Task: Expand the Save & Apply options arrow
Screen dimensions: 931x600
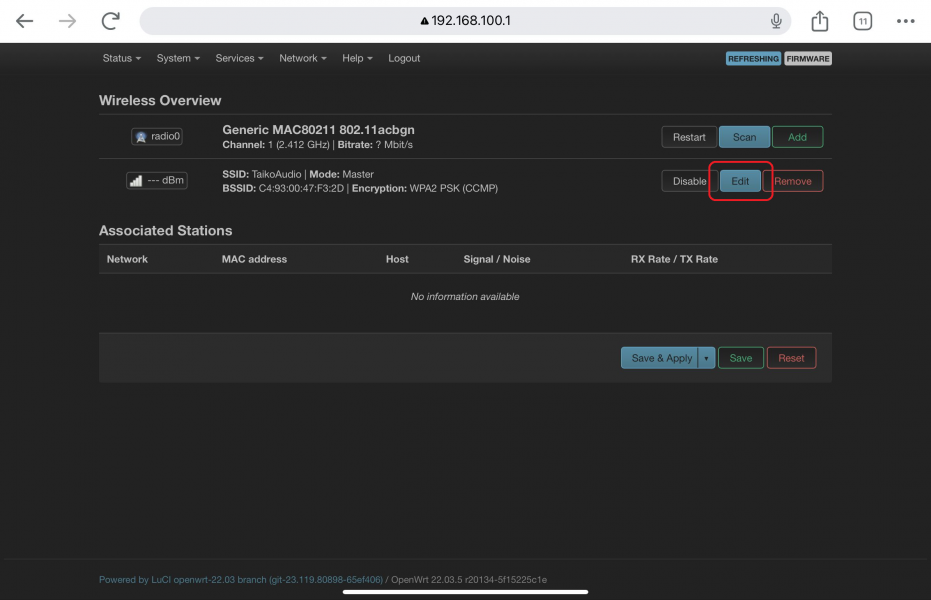Action: point(706,357)
